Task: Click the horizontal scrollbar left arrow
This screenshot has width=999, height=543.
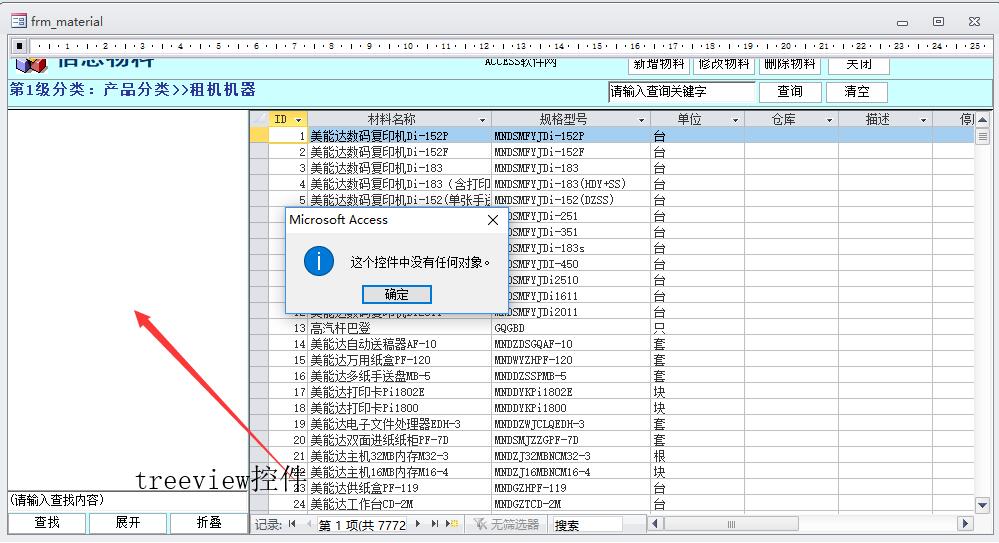Action: tap(654, 524)
